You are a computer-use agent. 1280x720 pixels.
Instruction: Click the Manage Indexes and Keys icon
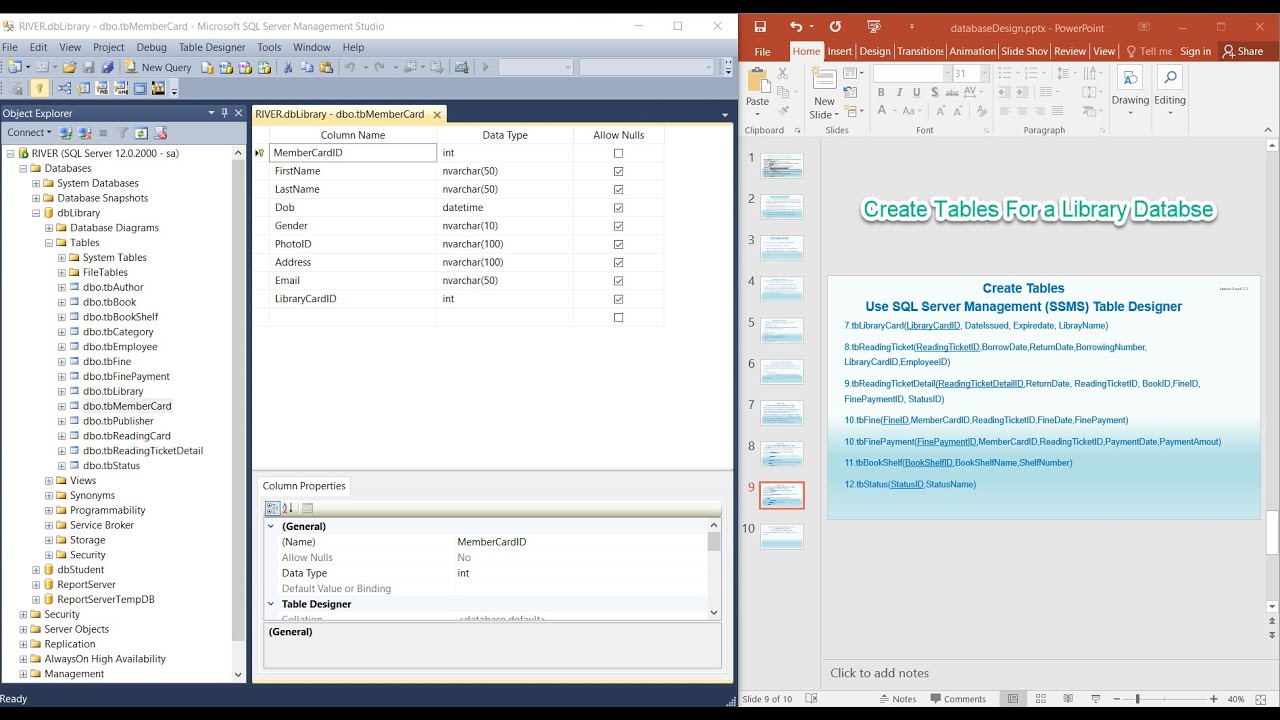pyautogui.click(x=83, y=89)
